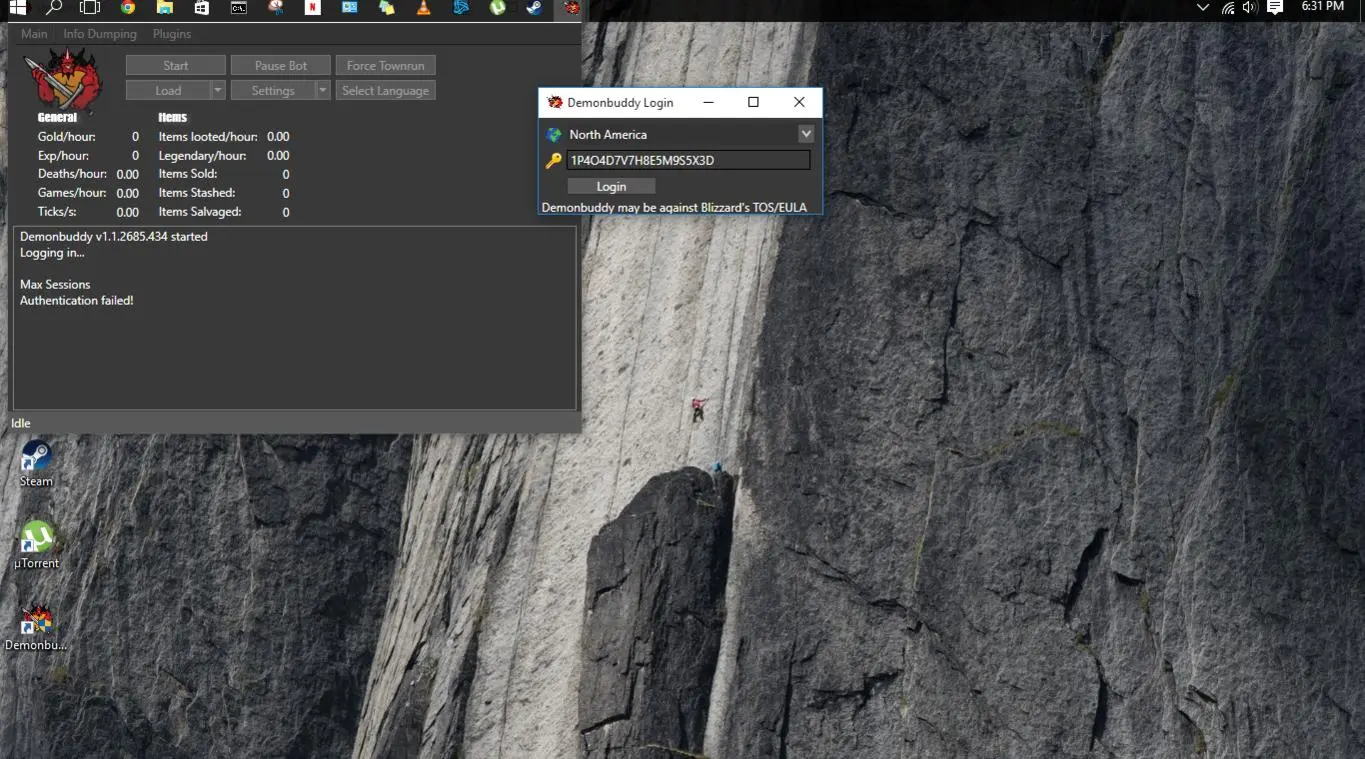Open the Windows Start menu
Image resolution: width=1365 pixels, height=759 pixels.
[17, 8]
